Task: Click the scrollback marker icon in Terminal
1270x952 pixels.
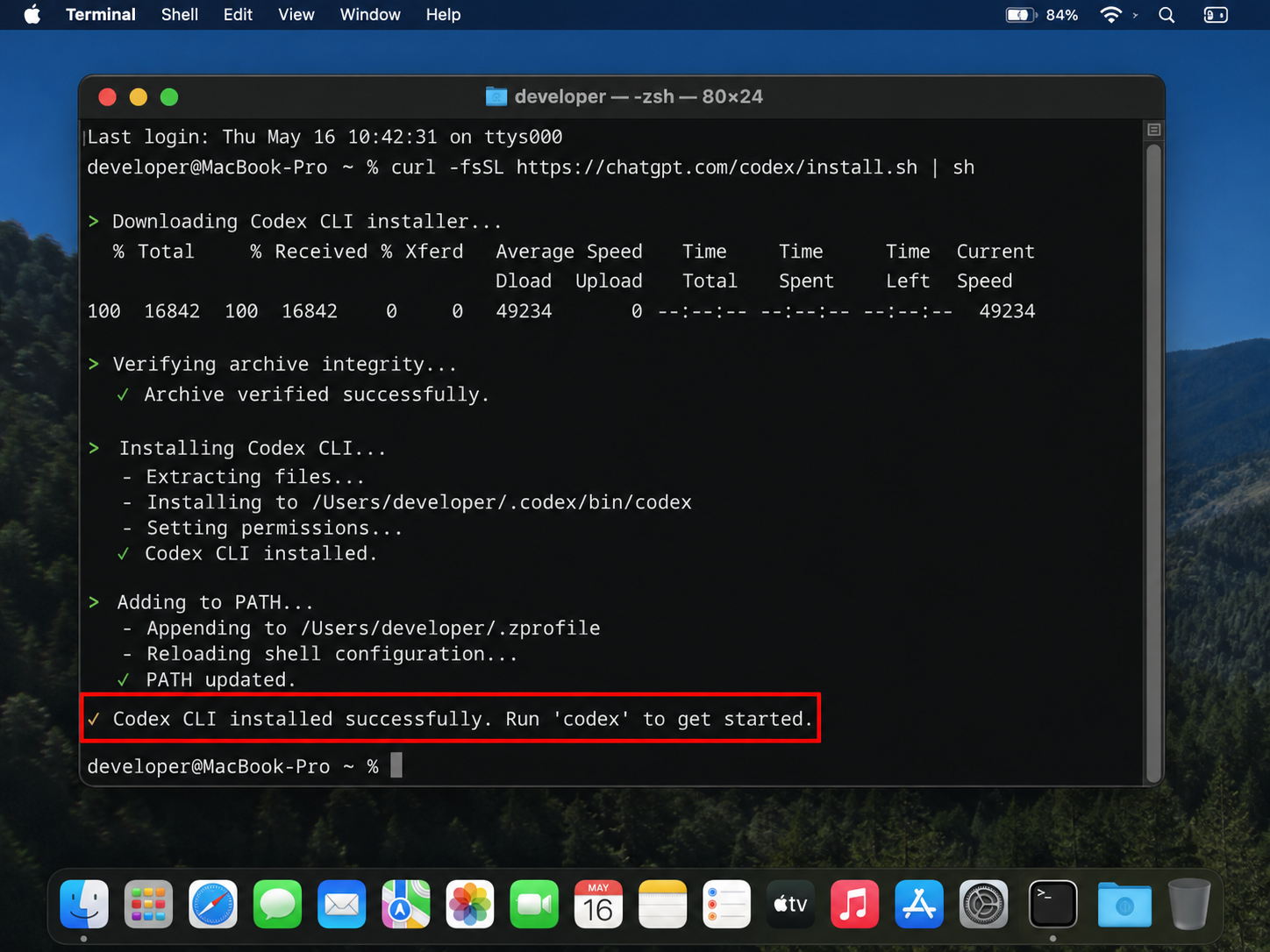Action: [x=1154, y=130]
